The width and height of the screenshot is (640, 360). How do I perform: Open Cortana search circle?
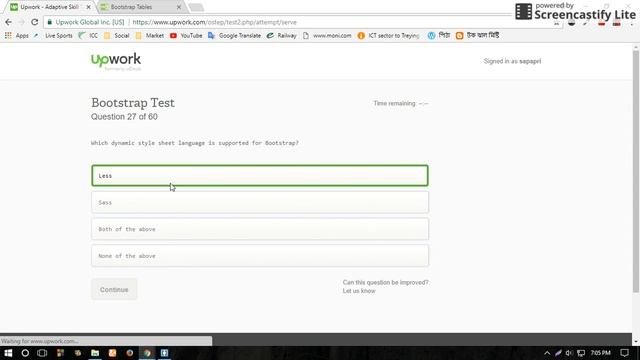(25, 353)
